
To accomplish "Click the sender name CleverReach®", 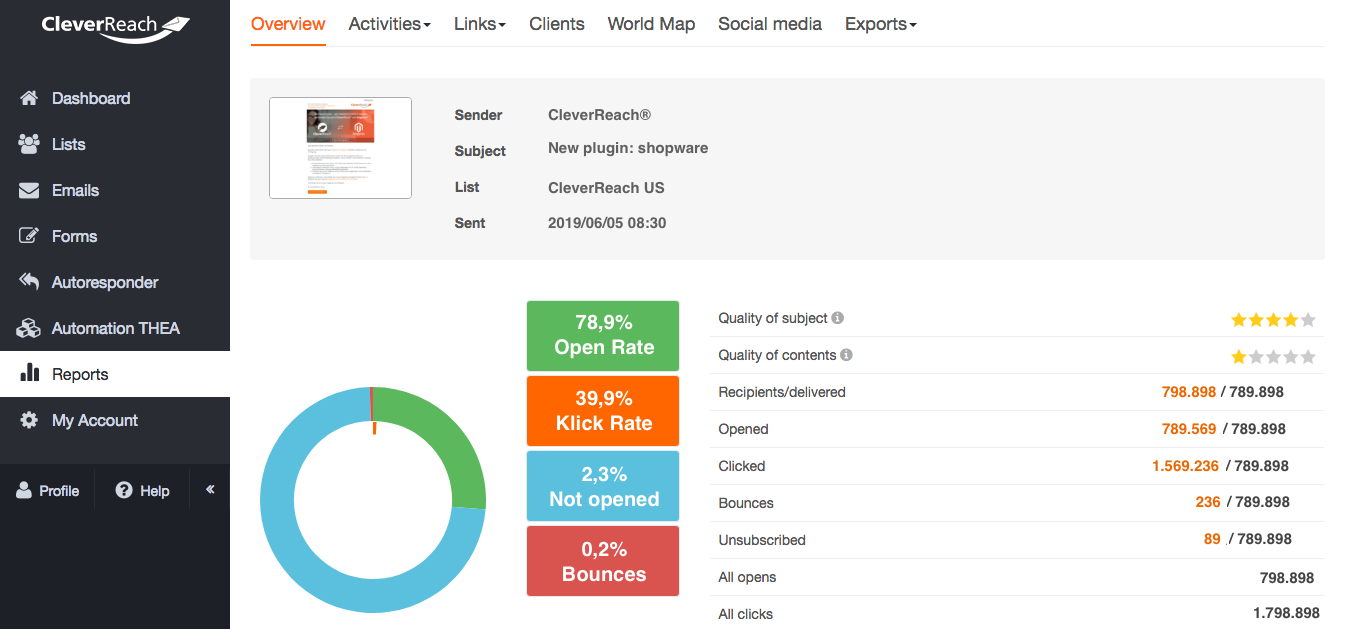I will click(600, 115).
